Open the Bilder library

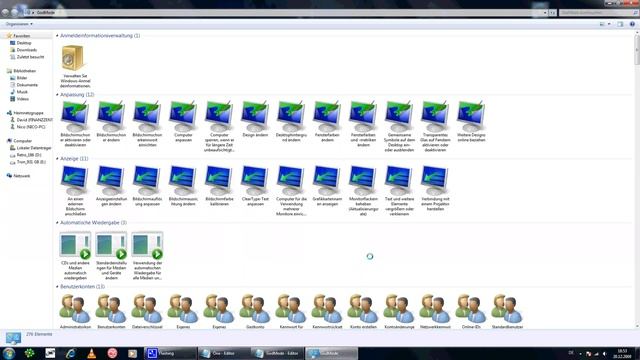tap(22, 78)
